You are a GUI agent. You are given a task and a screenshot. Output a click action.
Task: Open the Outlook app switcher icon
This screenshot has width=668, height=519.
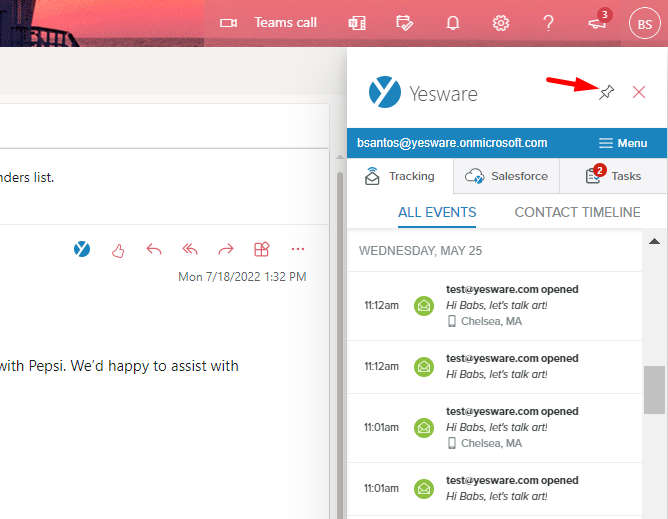point(357,23)
